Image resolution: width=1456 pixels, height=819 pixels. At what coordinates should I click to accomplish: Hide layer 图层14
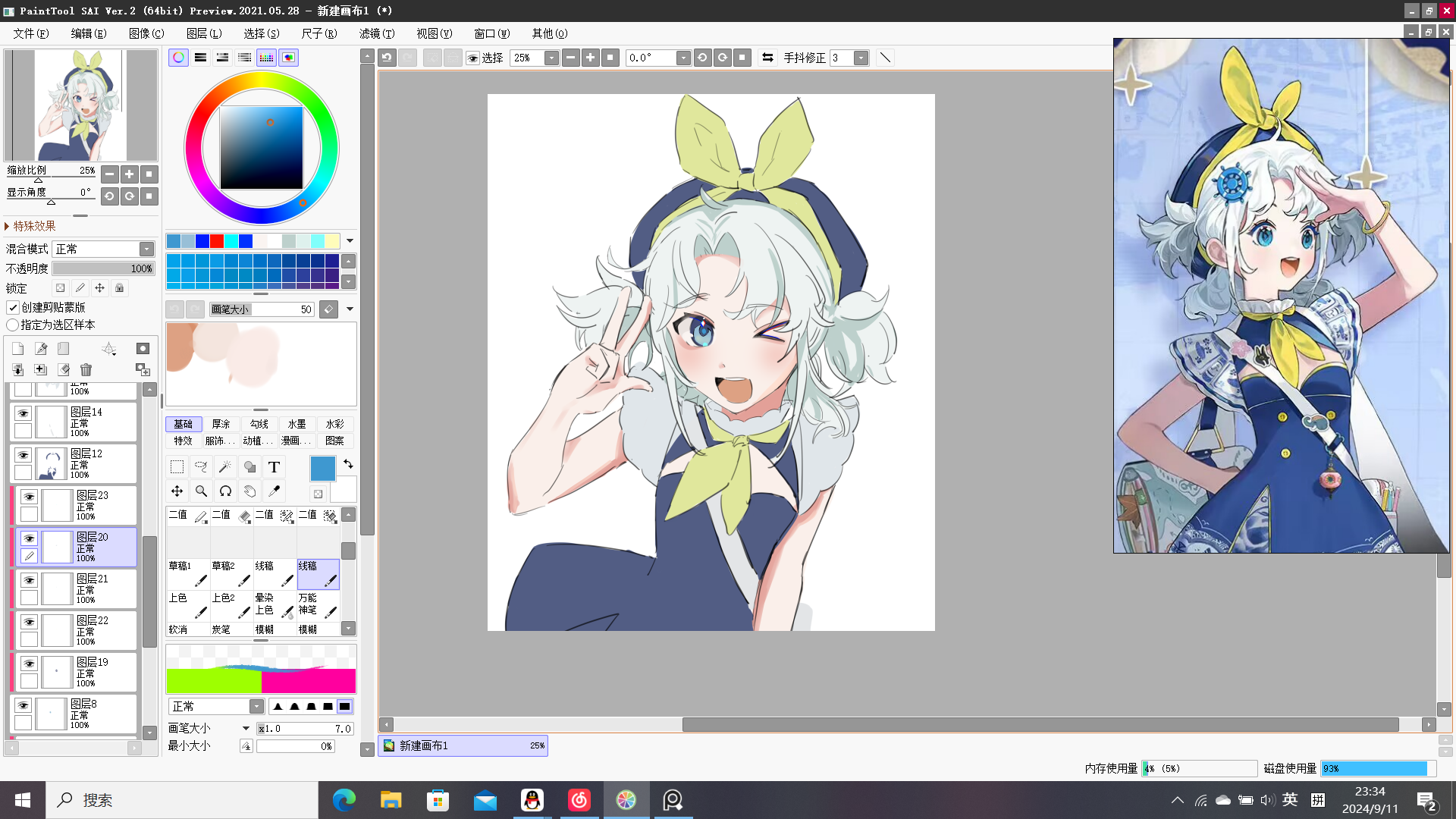coord(24,413)
